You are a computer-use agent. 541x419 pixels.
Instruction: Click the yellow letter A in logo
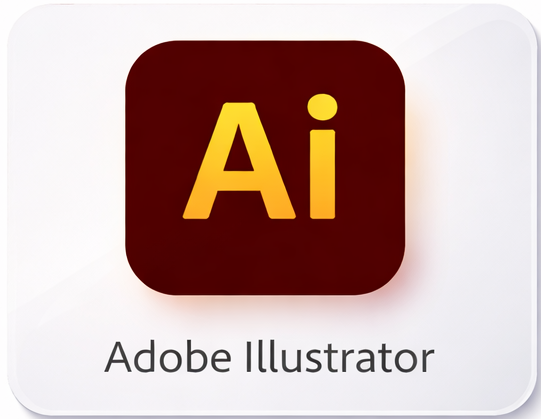239,160
